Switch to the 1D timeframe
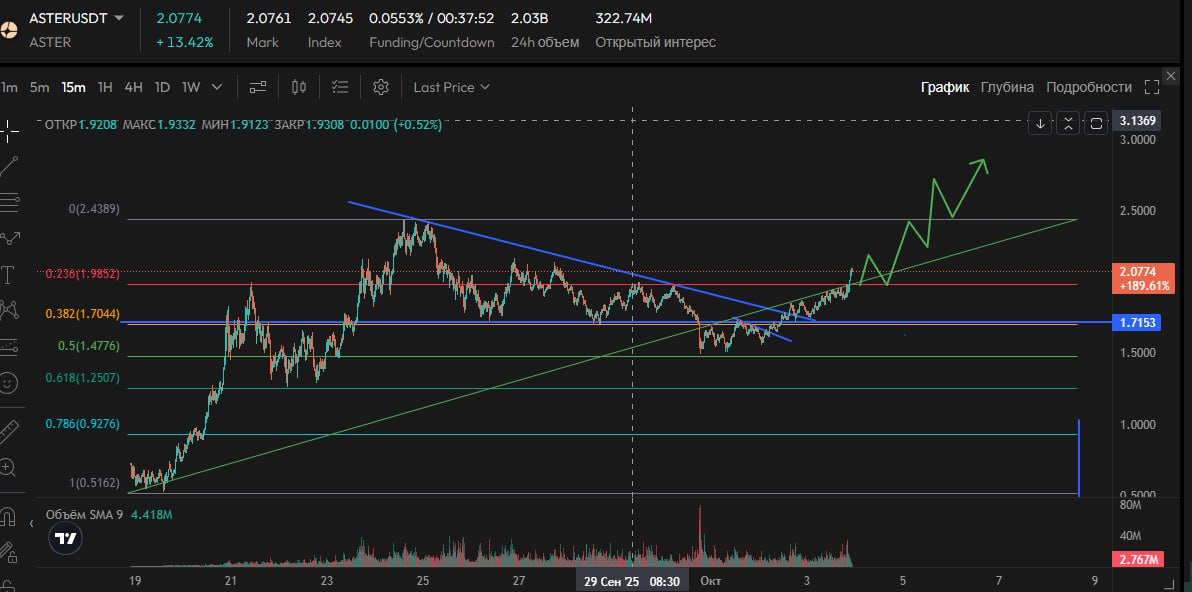Image resolution: width=1192 pixels, height=592 pixels. point(162,87)
